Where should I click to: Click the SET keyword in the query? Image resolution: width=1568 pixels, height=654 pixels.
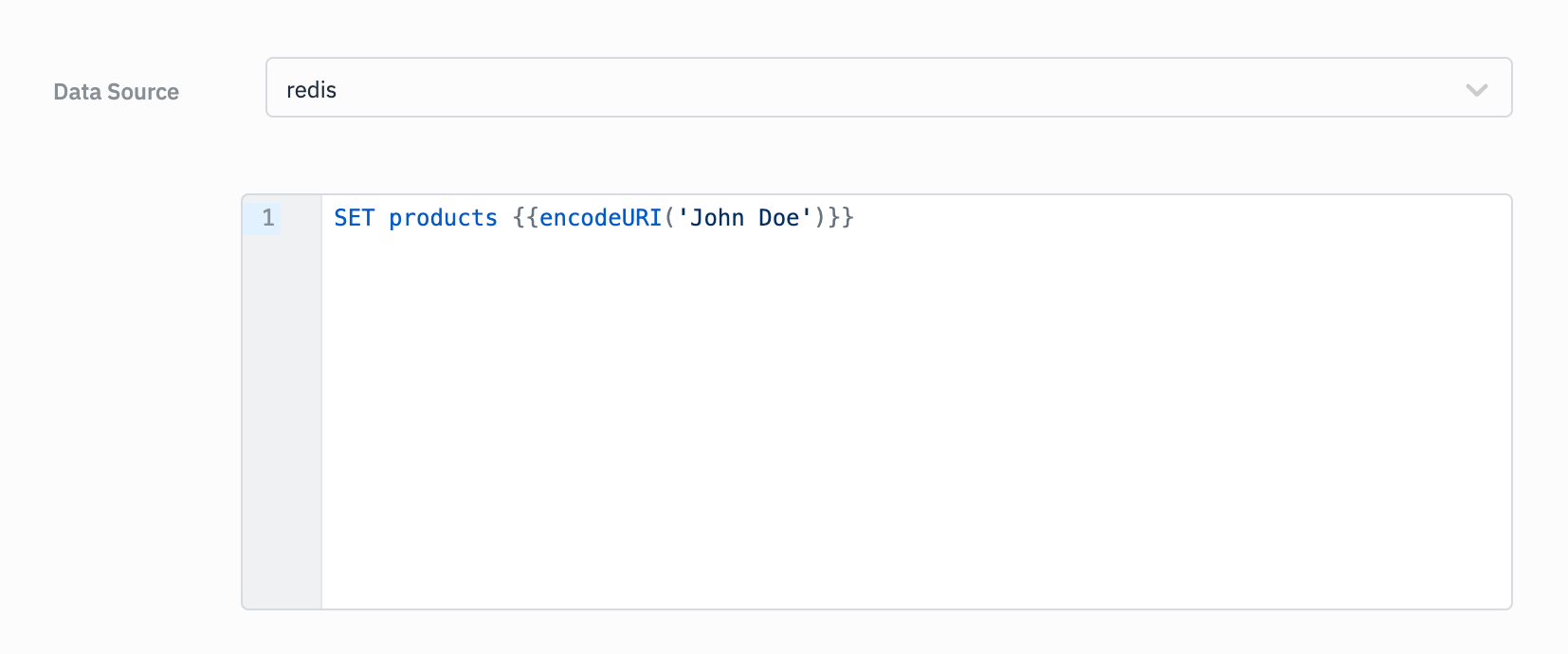click(x=355, y=218)
